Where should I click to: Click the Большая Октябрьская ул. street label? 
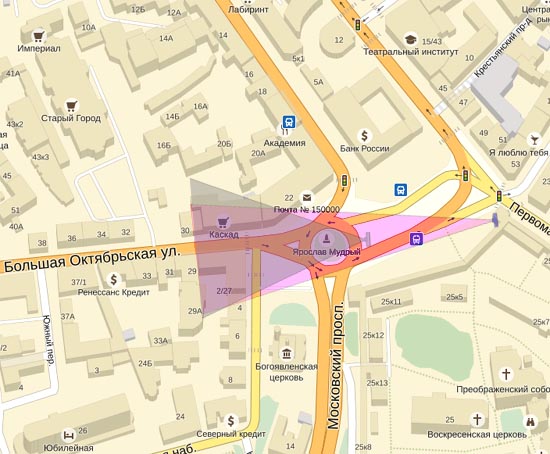coord(92,260)
